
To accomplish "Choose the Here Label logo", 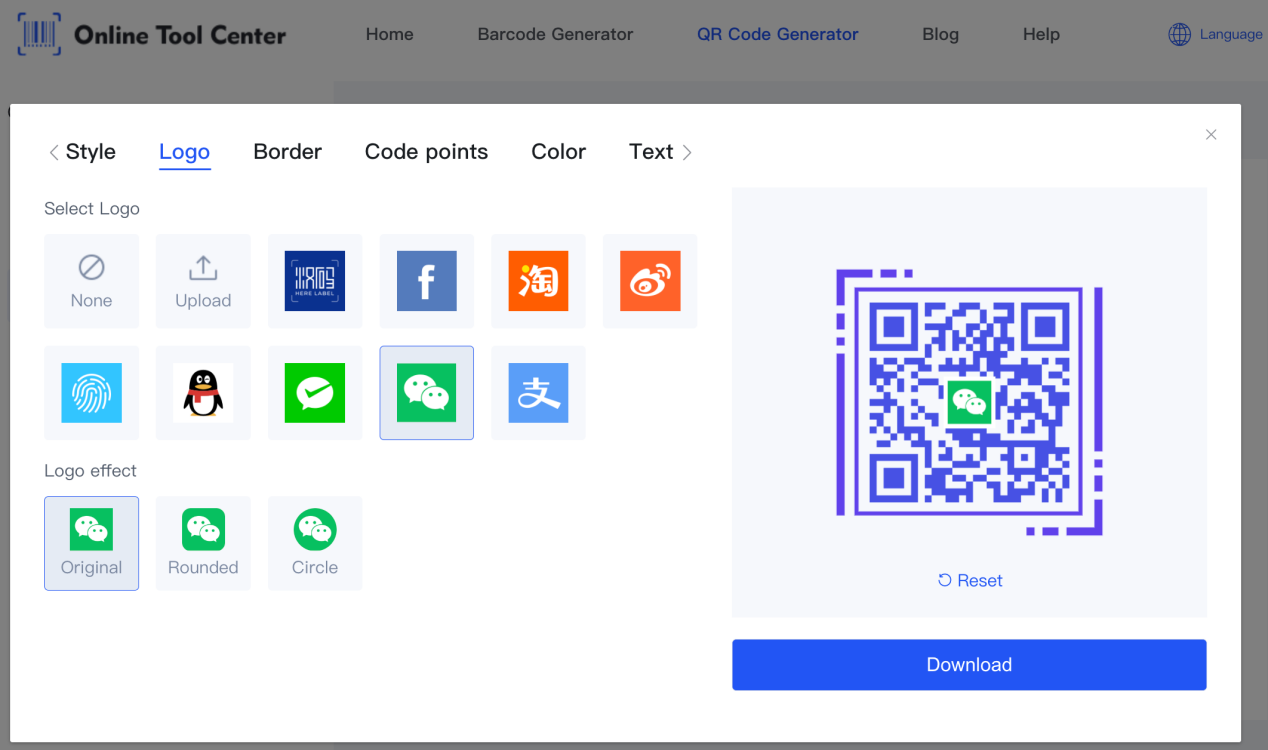I will coord(315,281).
